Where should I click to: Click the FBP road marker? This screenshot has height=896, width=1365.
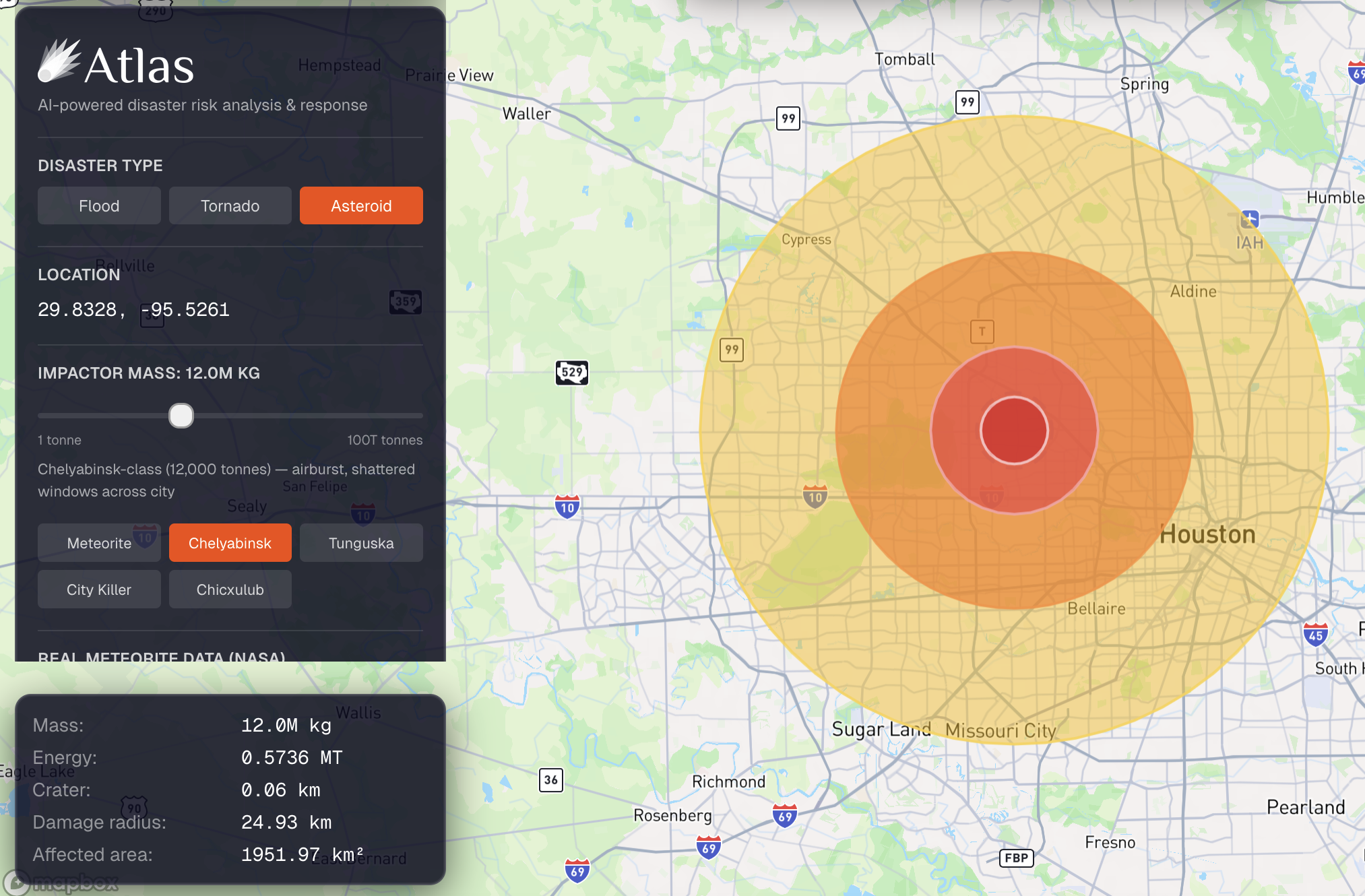[x=1016, y=858]
